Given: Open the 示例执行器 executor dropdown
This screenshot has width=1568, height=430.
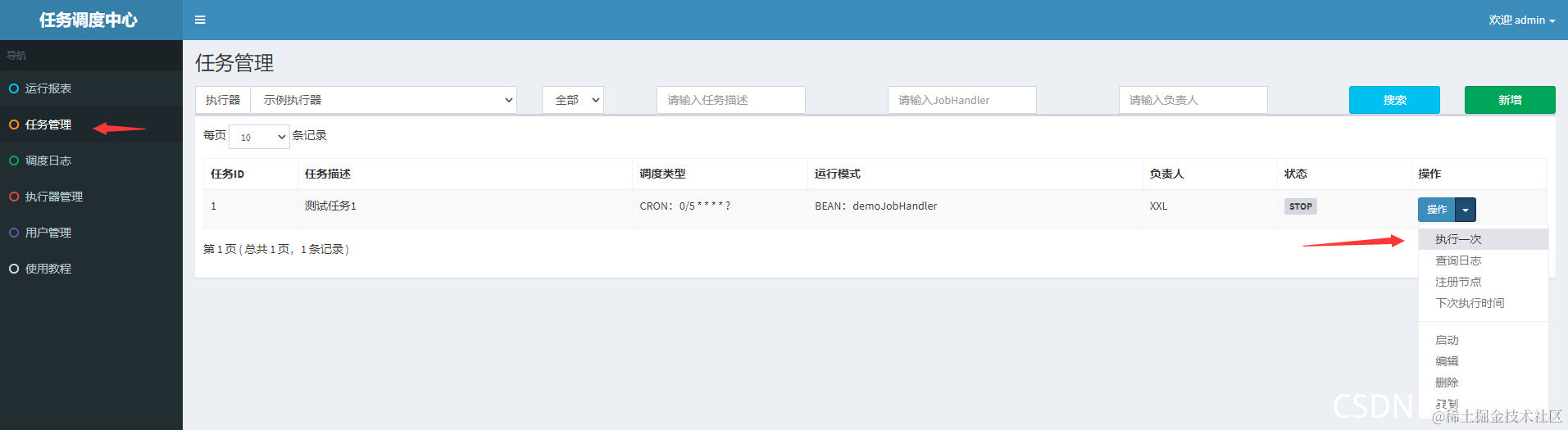Looking at the screenshot, I should click(x=384, y=100).
